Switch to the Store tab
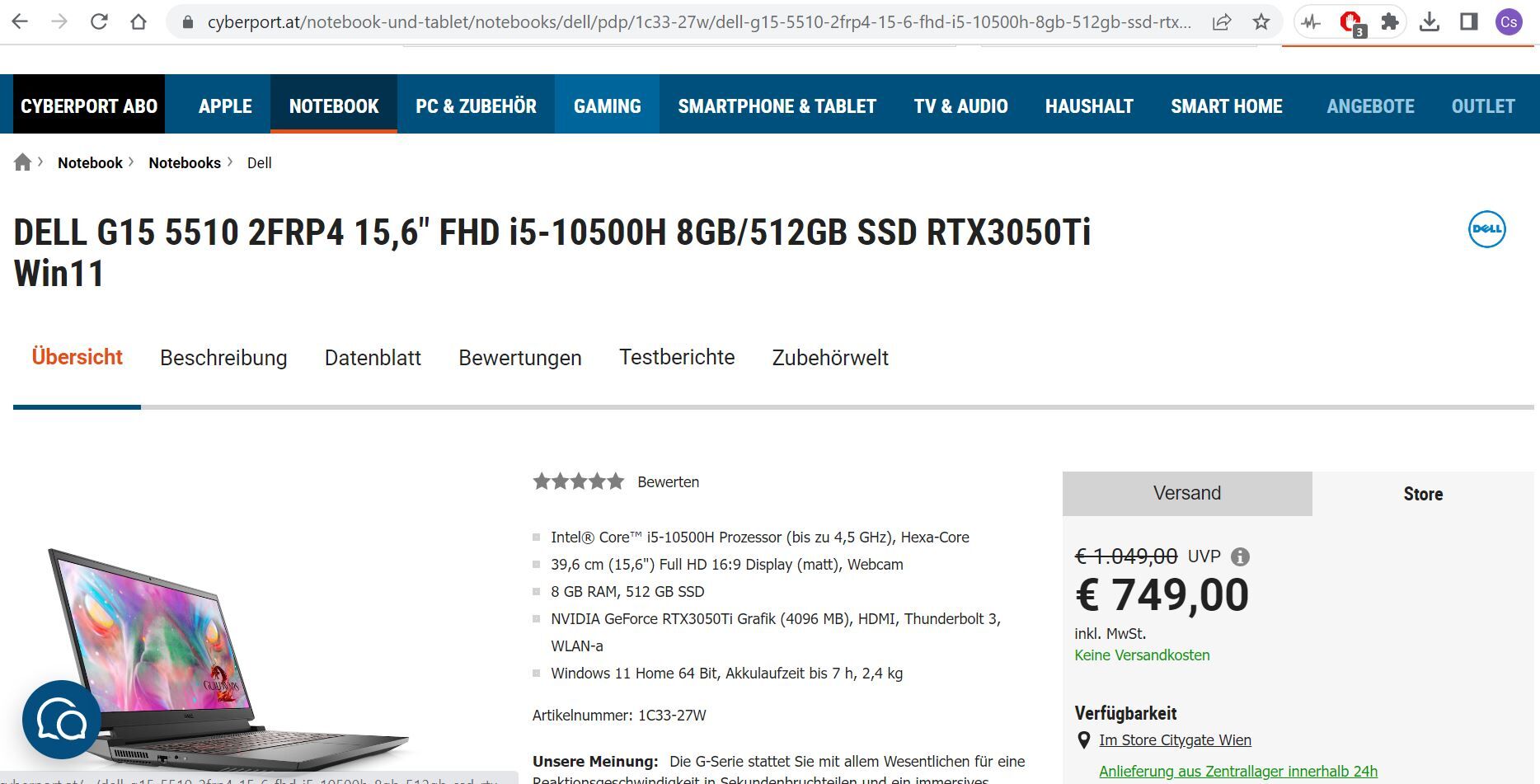The height and width of the screenshot is (784, 1540). click(x=1423, y=494)
